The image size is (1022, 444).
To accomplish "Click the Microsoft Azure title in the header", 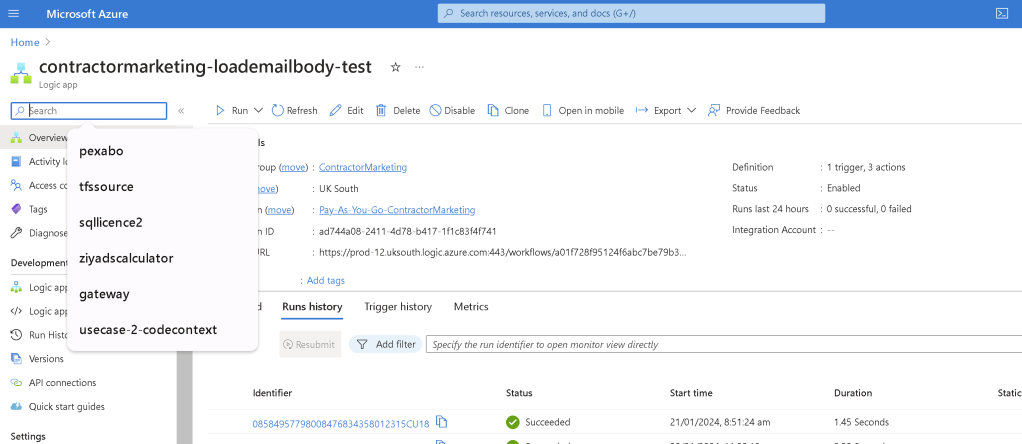I will pyautogui.click(x=87, y=14).
